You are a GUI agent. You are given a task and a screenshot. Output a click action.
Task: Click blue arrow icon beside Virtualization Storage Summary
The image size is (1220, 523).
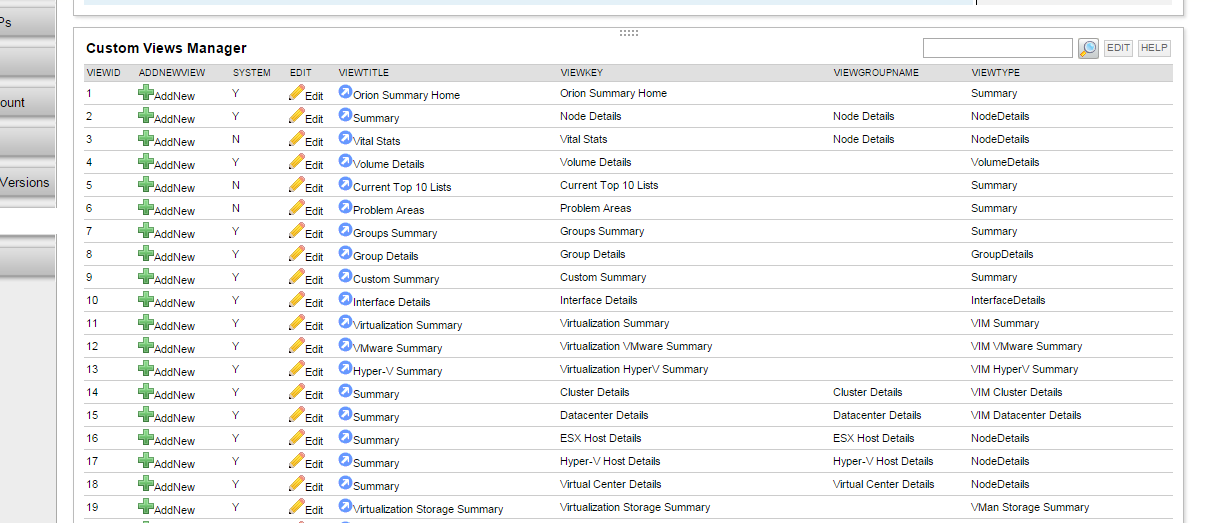click(346, 506)
